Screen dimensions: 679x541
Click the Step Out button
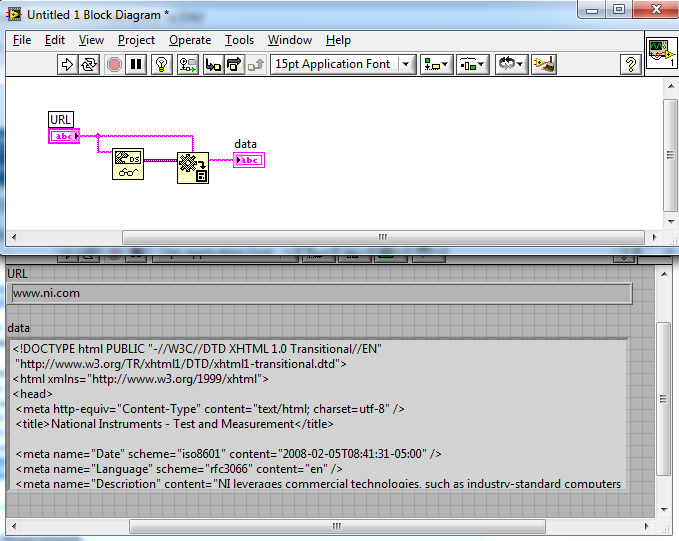[255, 65]
